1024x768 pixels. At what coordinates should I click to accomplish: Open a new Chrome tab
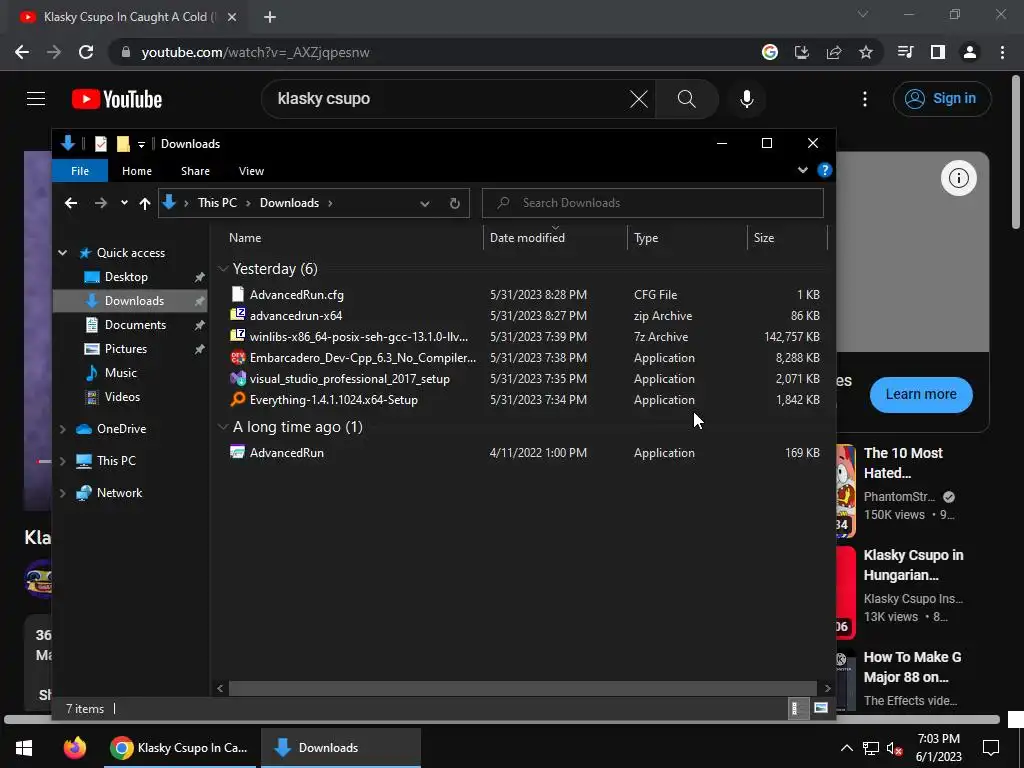pos(270,17)
